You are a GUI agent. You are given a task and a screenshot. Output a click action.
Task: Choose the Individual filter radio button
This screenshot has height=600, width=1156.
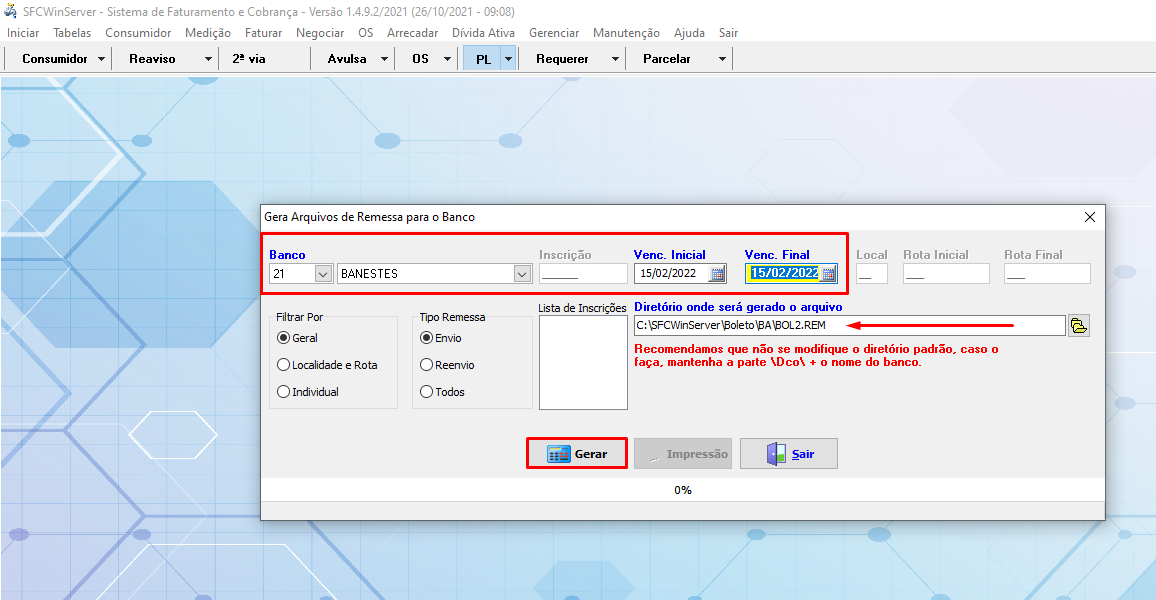coord(284,392)
